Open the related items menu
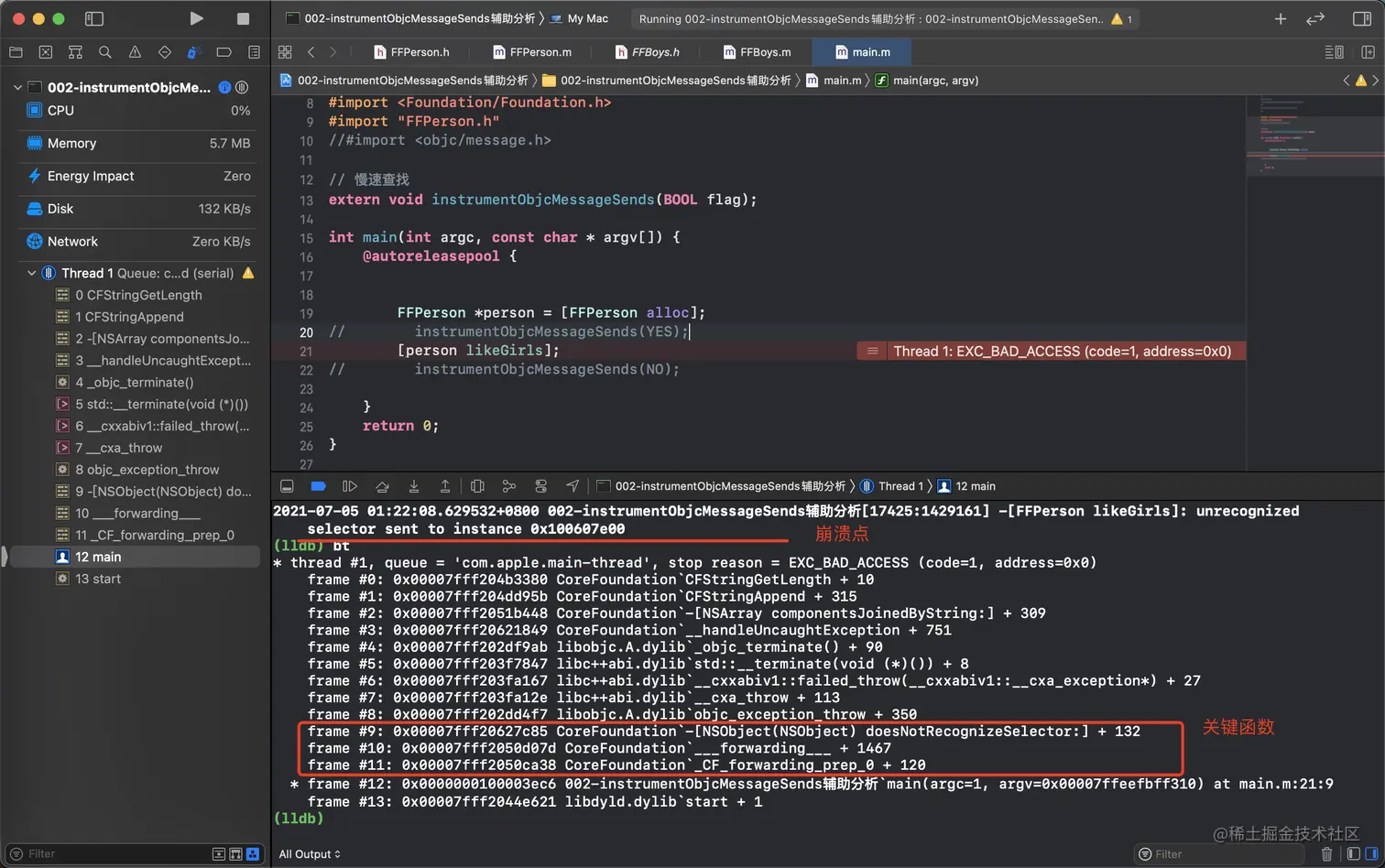 pyautogui.click(x=285, y=52)
